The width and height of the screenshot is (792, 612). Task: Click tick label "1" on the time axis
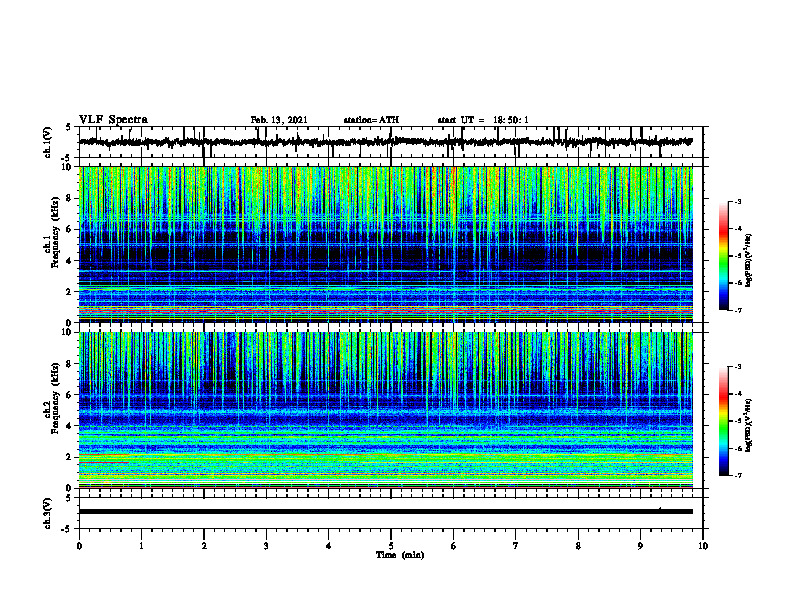pyautogui.click(x=141, y=546)
